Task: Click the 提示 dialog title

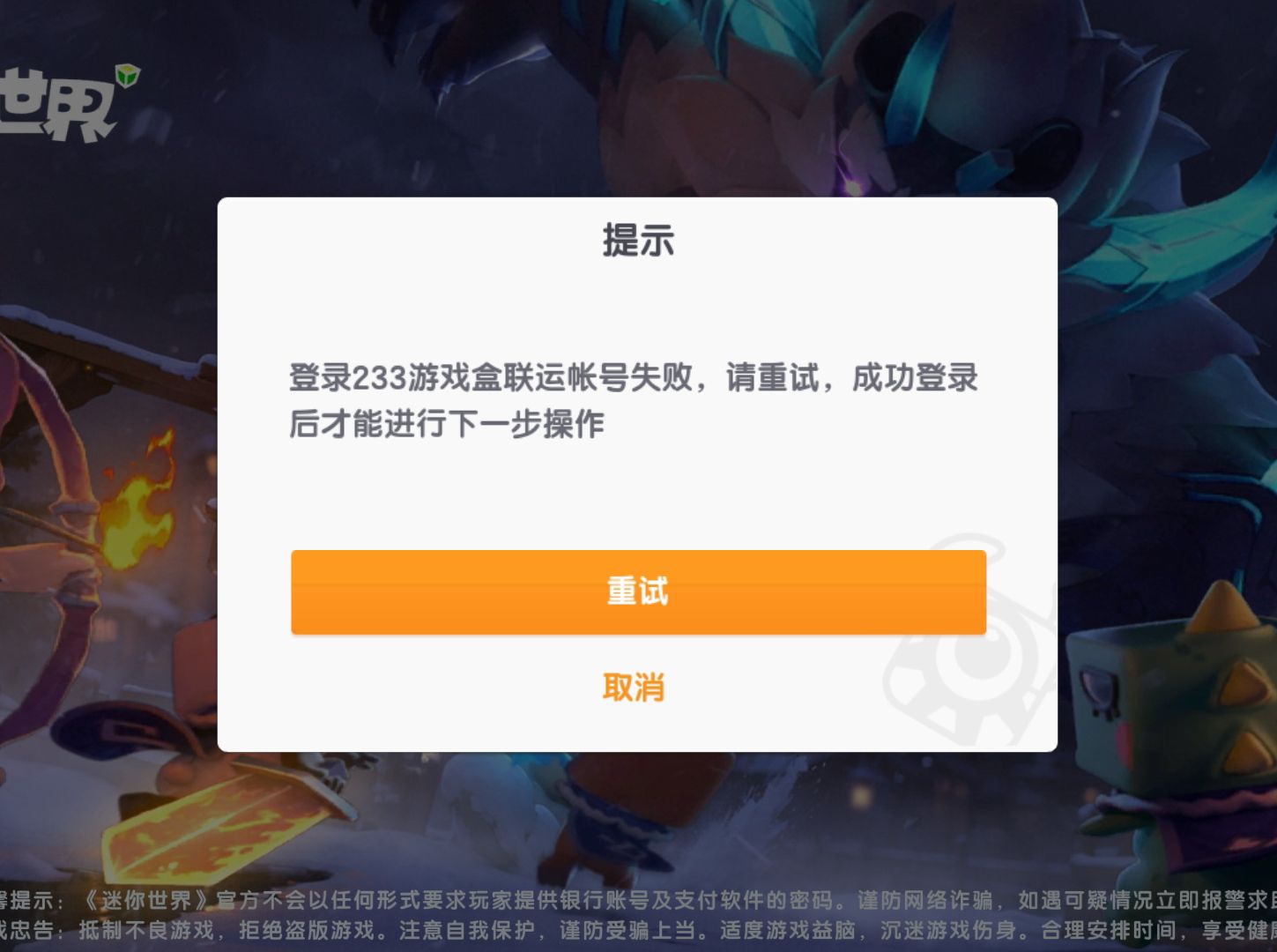Action: point(638,240)
